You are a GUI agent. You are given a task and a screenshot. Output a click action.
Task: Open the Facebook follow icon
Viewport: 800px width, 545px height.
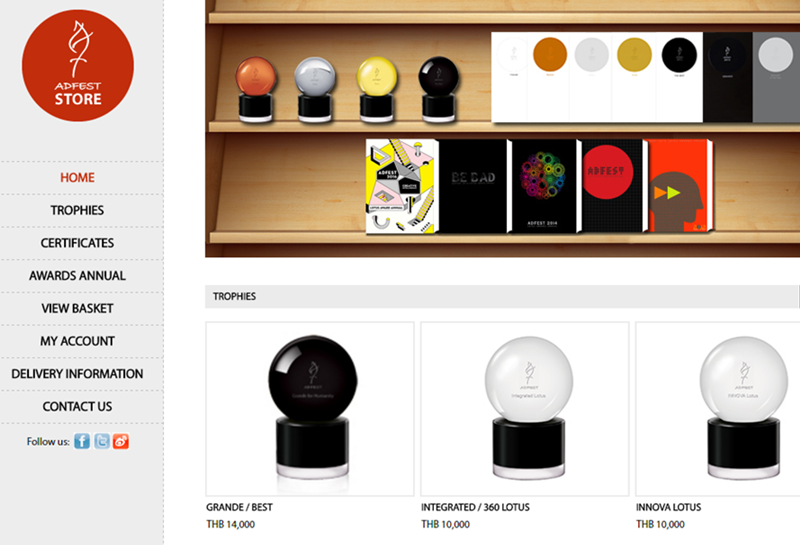pyautogui.click(x=82, y=441)
